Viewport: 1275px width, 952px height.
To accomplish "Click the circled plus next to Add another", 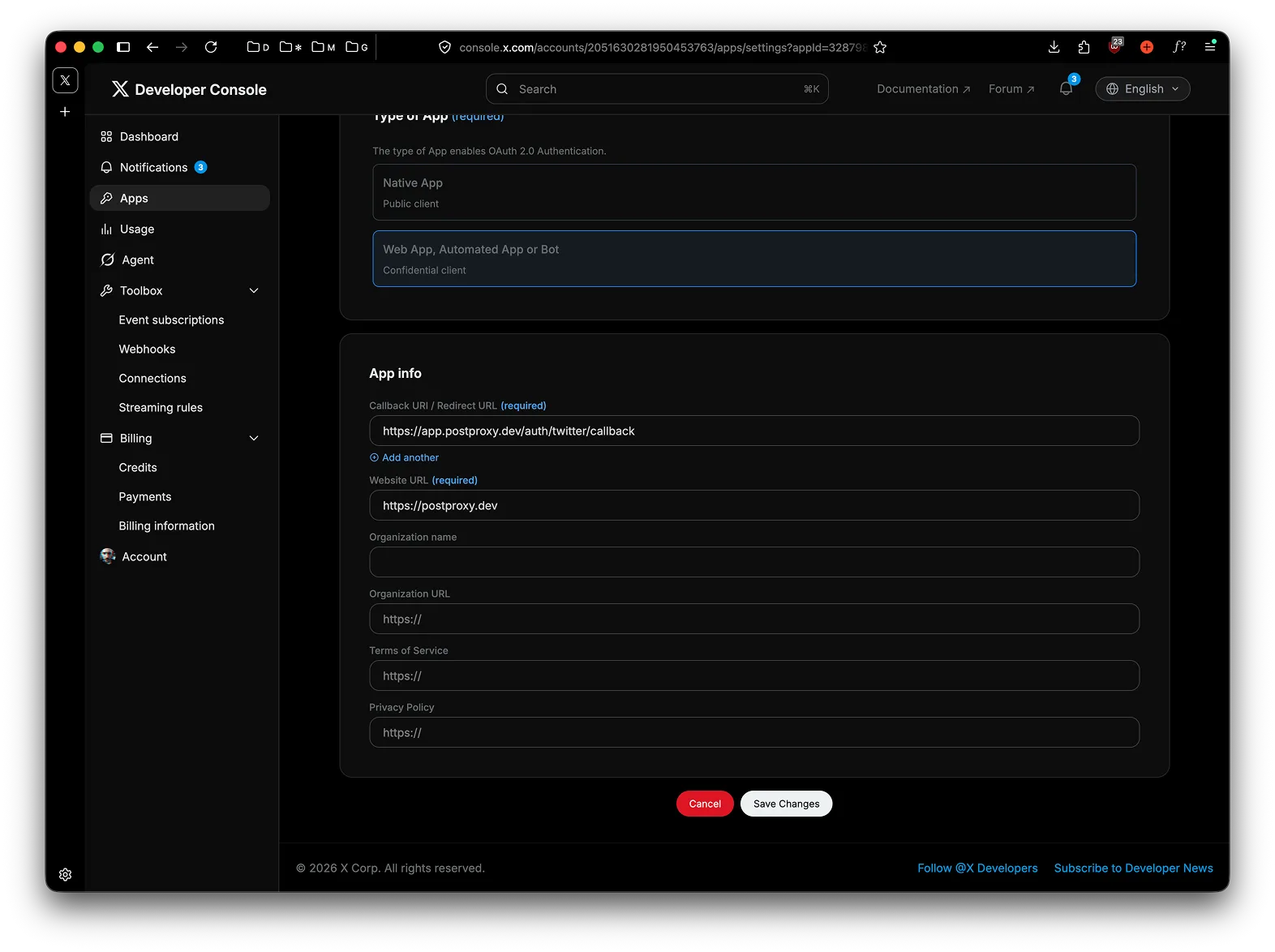I will point(374,457).
